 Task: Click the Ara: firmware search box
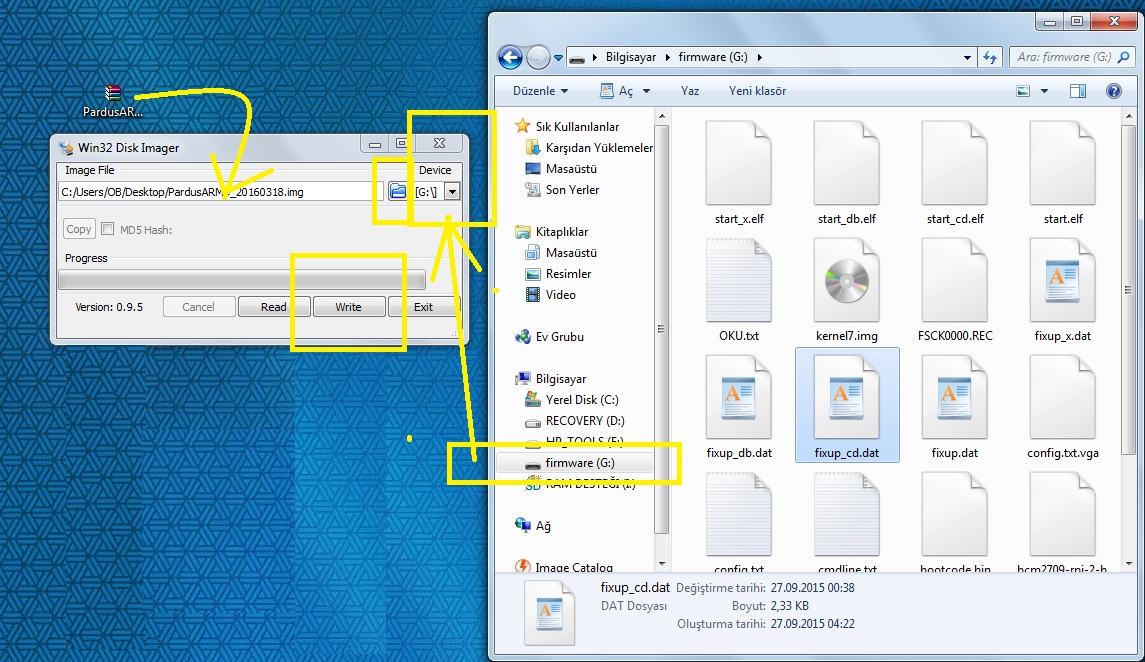1072,57
